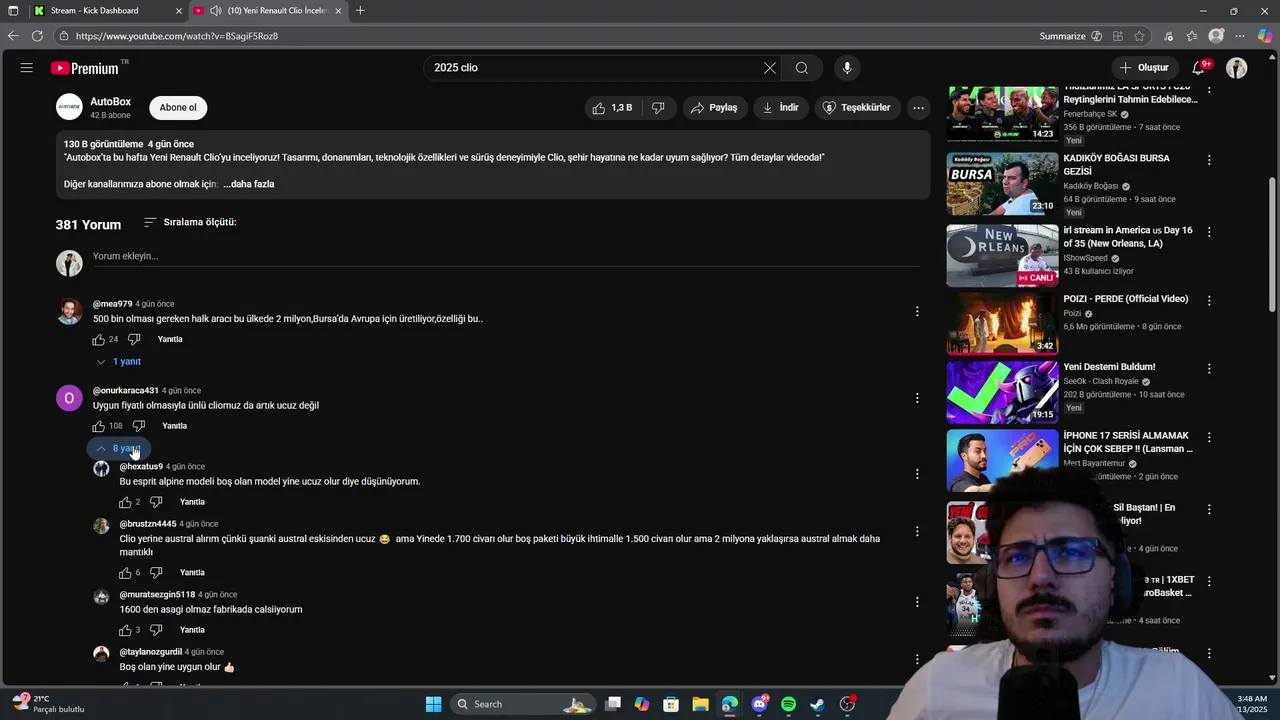The width and height of the screenshot is (1280, 720).
Task: Open Discord from the taskbar
Action: coord(759,704)
